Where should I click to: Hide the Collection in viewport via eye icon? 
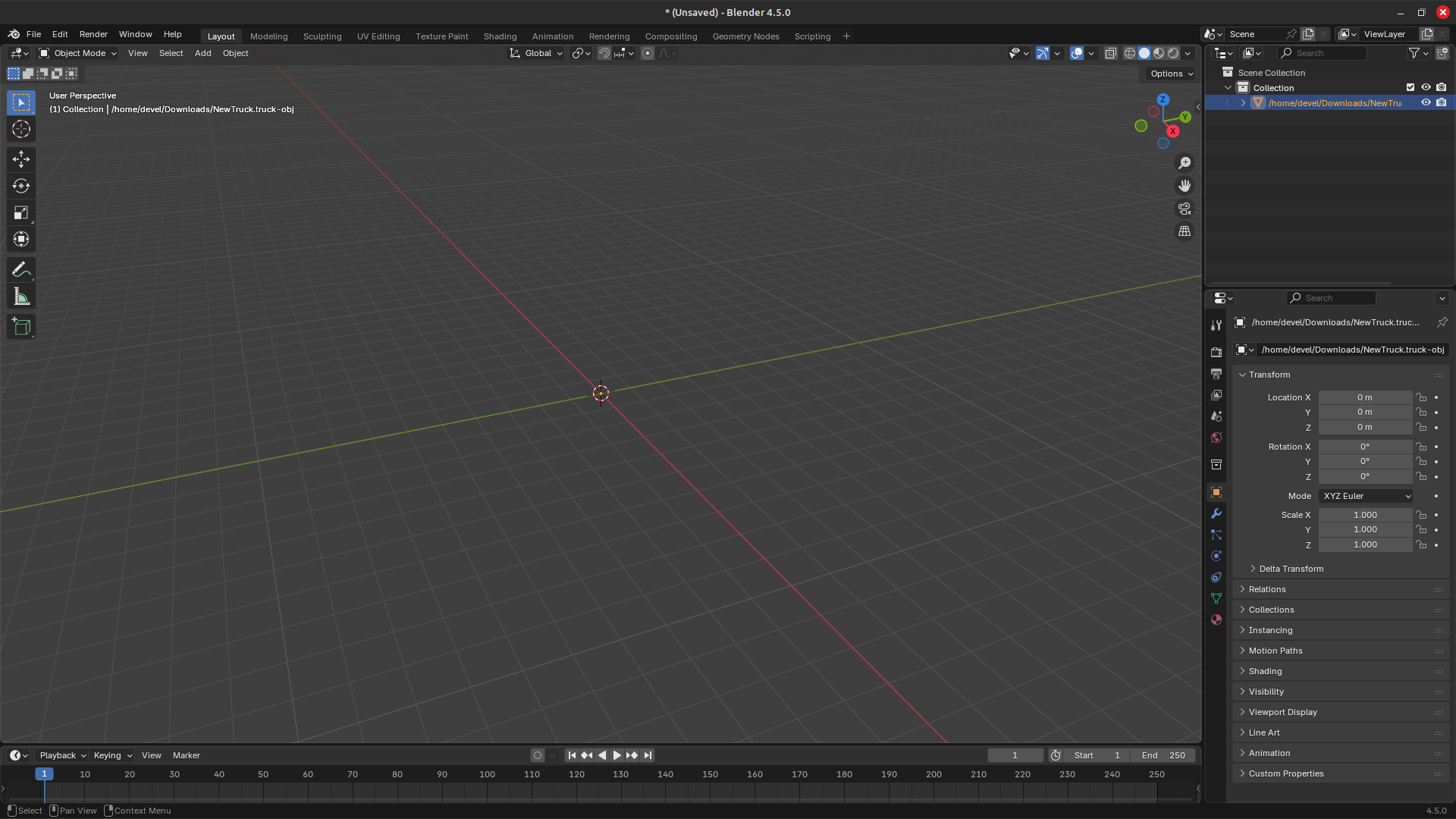pyautogui.click(x=1426, y=87)
